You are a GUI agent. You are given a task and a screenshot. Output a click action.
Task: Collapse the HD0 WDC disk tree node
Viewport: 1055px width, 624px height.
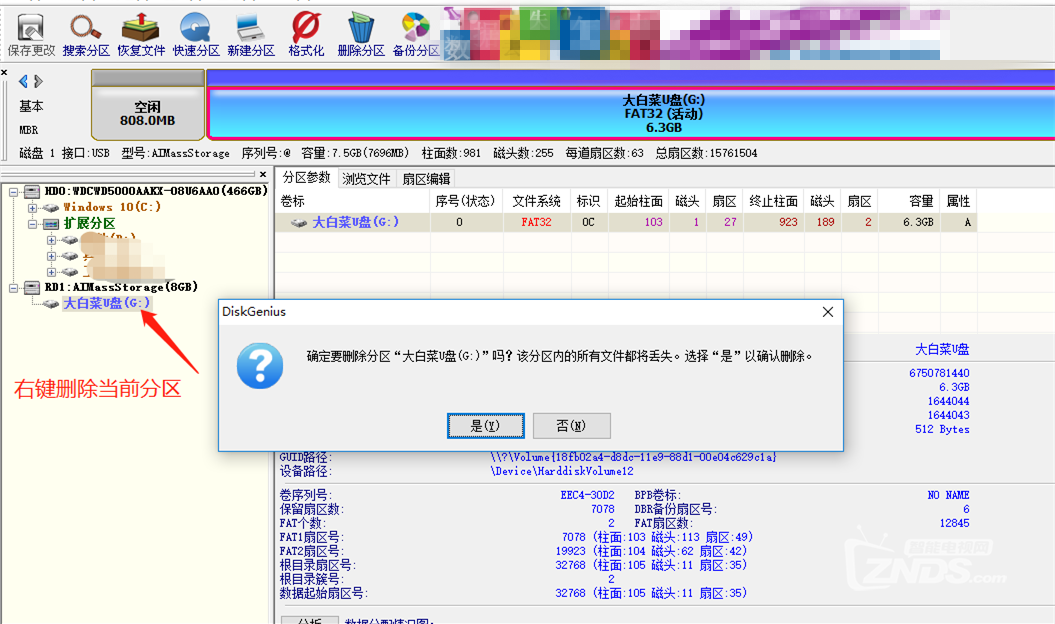click(x=13, y=192)
